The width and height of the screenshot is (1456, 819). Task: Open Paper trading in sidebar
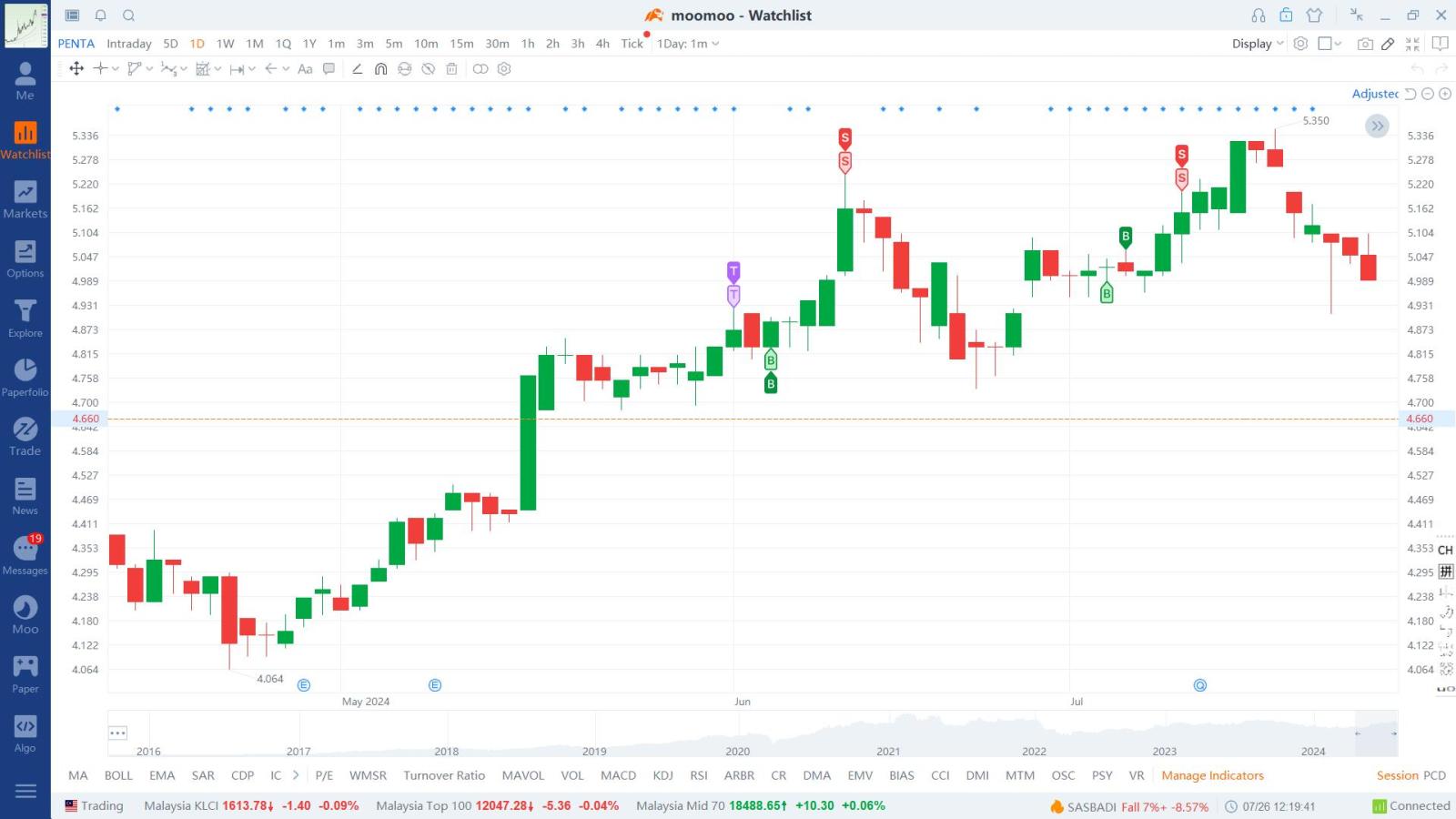[25, 675]
